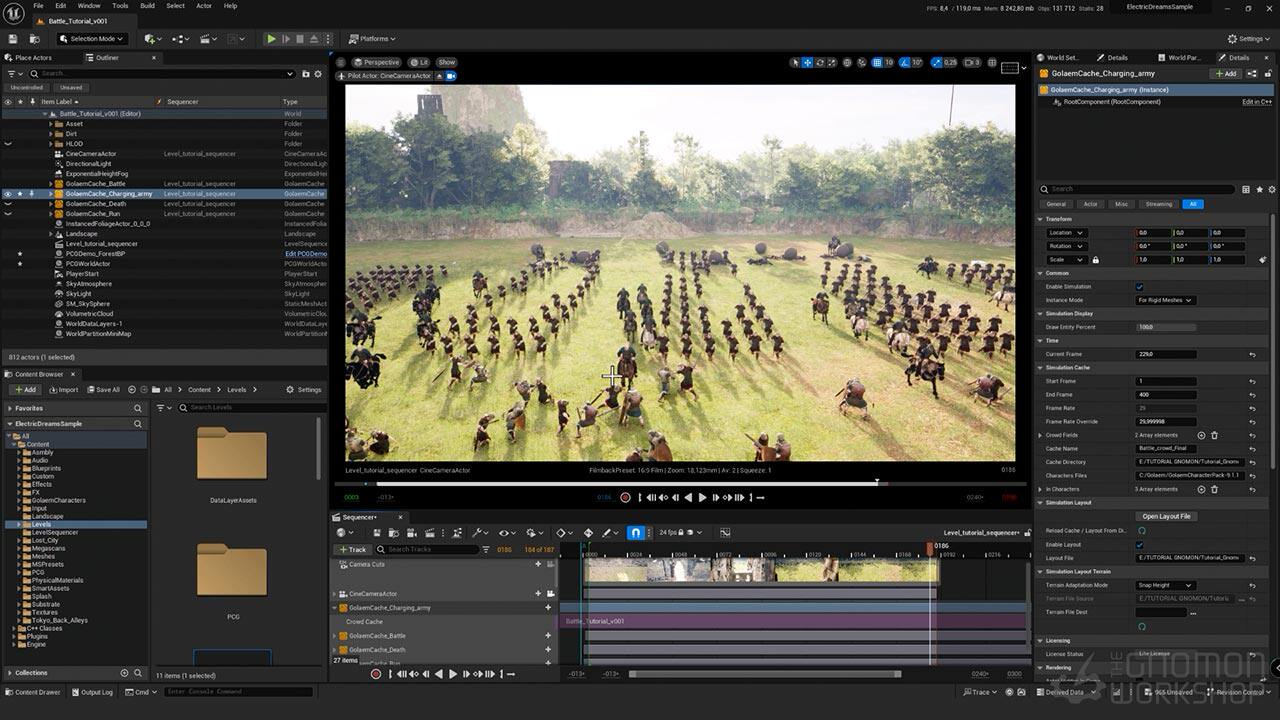Toggle grid snapping icon next to value 10
The width and height of the screenshot is (1280, 720).
[x=876, y=62]
